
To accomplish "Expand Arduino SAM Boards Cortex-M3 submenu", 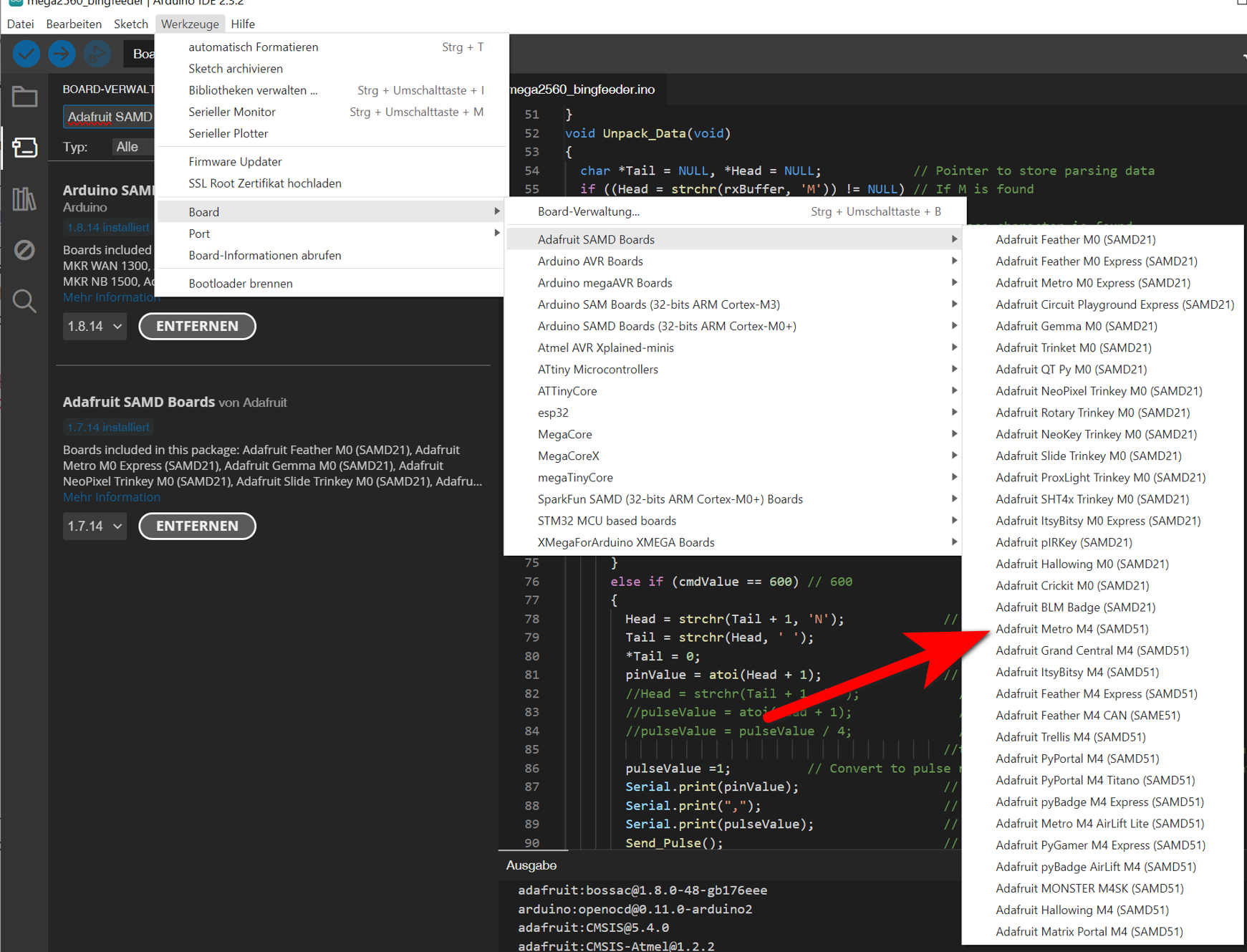I will click(734, 304).
